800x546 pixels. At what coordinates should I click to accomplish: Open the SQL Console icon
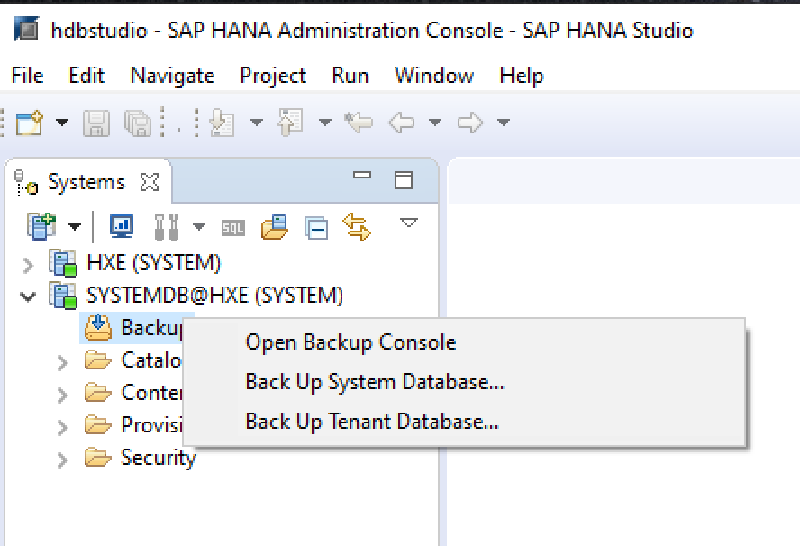coord(233,228)
